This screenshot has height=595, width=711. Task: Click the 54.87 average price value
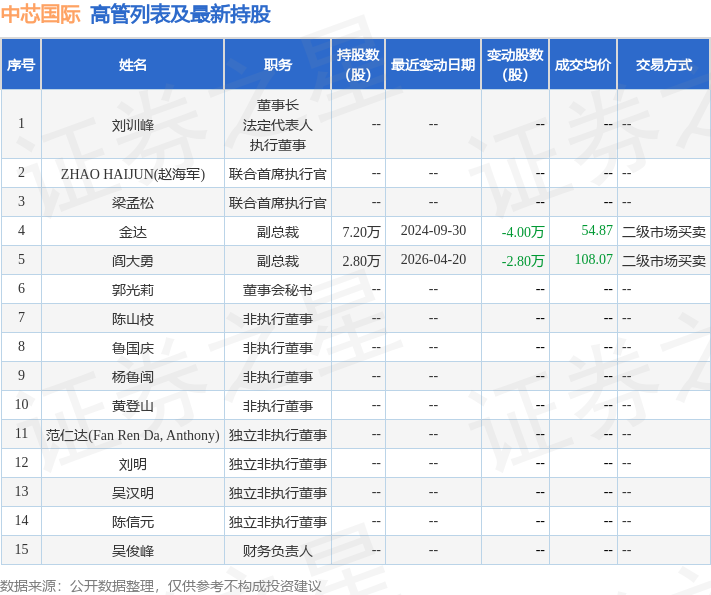tap(596, 231)
